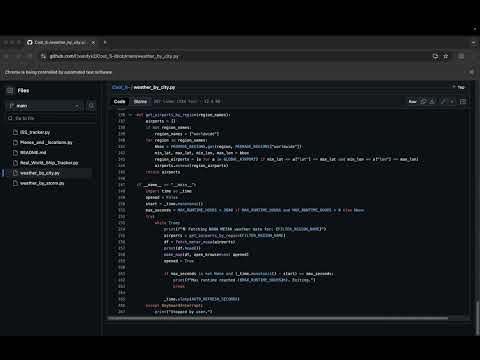Click the edit pencil icon
This screenshot has height=360, width=480.
click(x=443, y=101)
